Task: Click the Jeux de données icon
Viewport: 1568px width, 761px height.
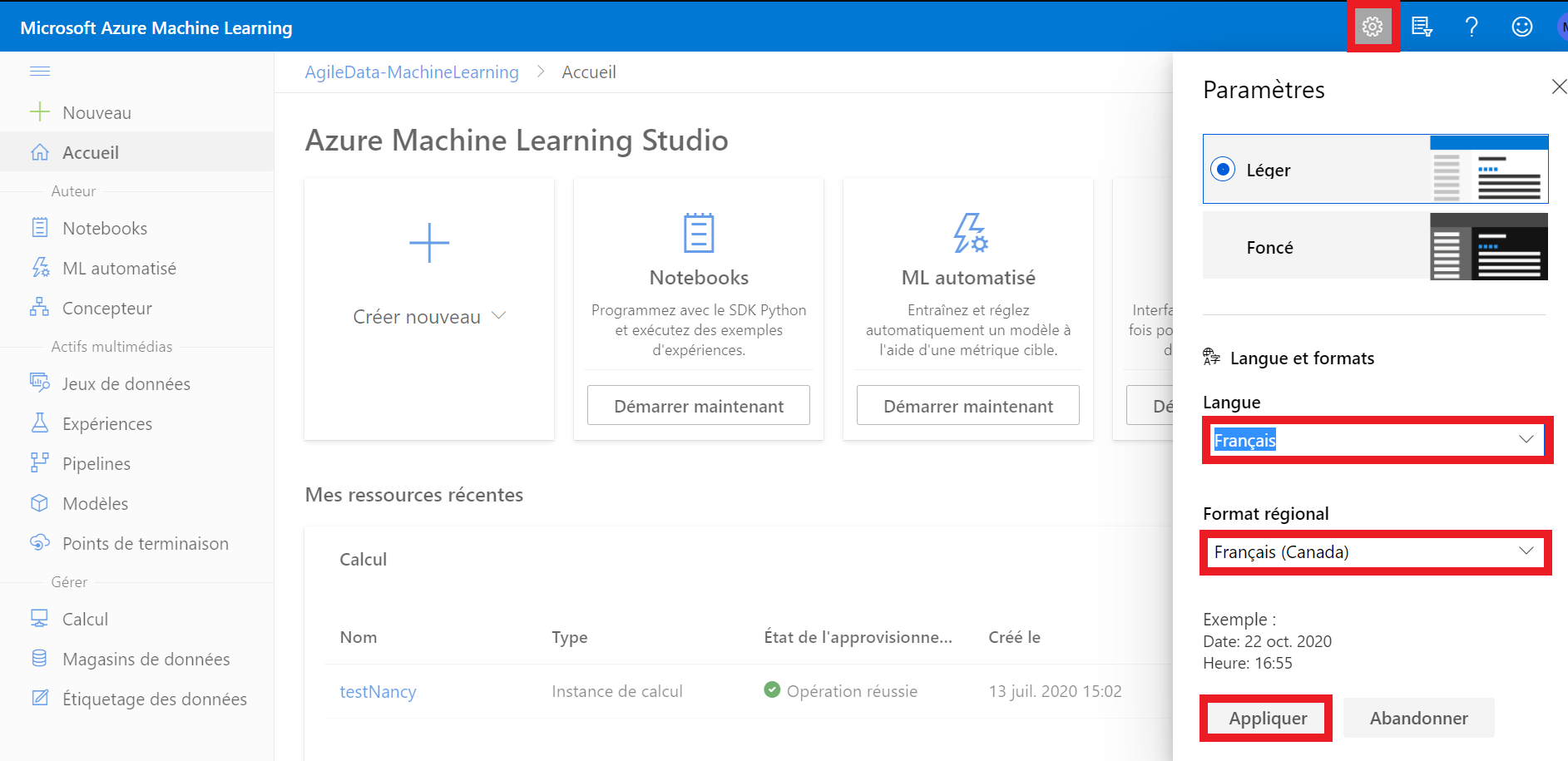Action: click(40, 383)
